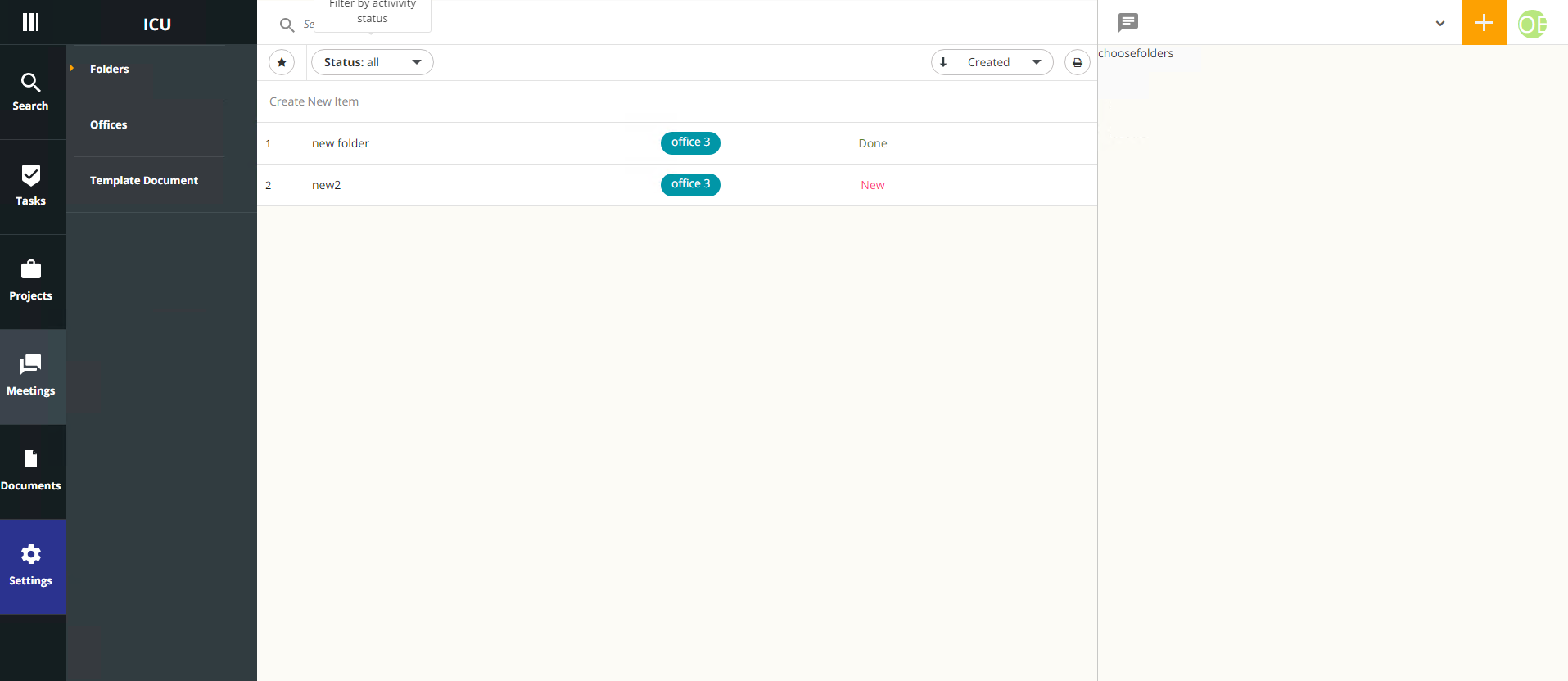
Task: Select Folders in the settings menu
Action: [110, 69]
